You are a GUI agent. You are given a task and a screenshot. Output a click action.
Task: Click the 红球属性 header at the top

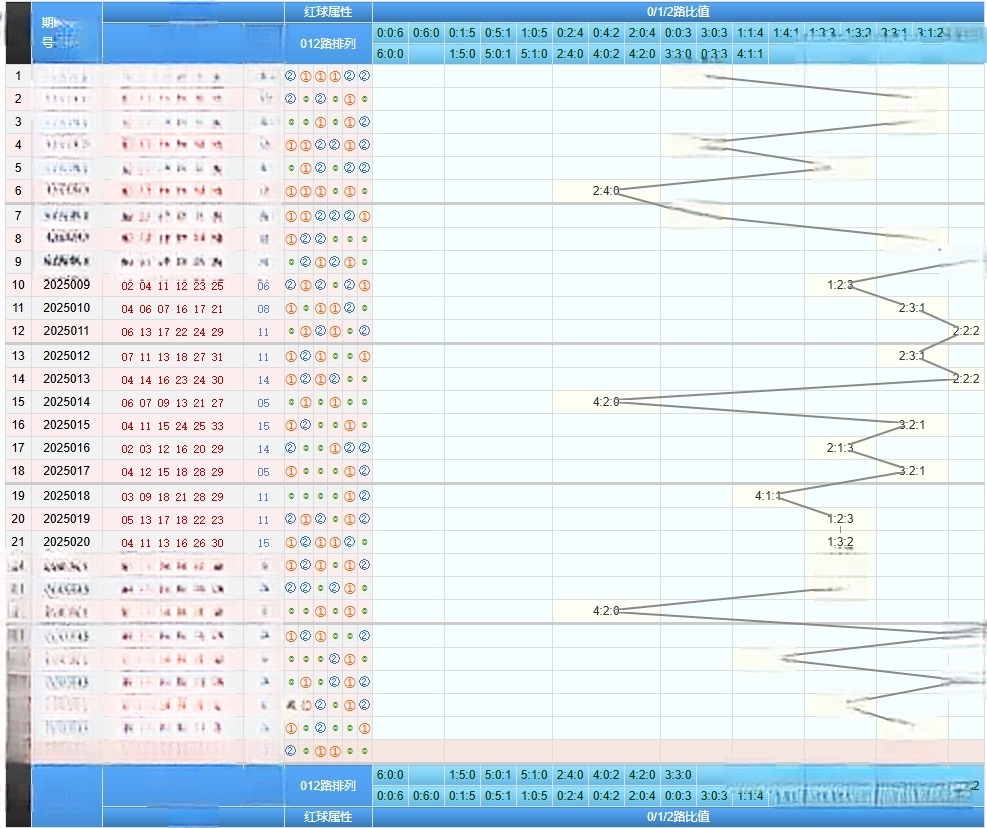coord(328,12)
